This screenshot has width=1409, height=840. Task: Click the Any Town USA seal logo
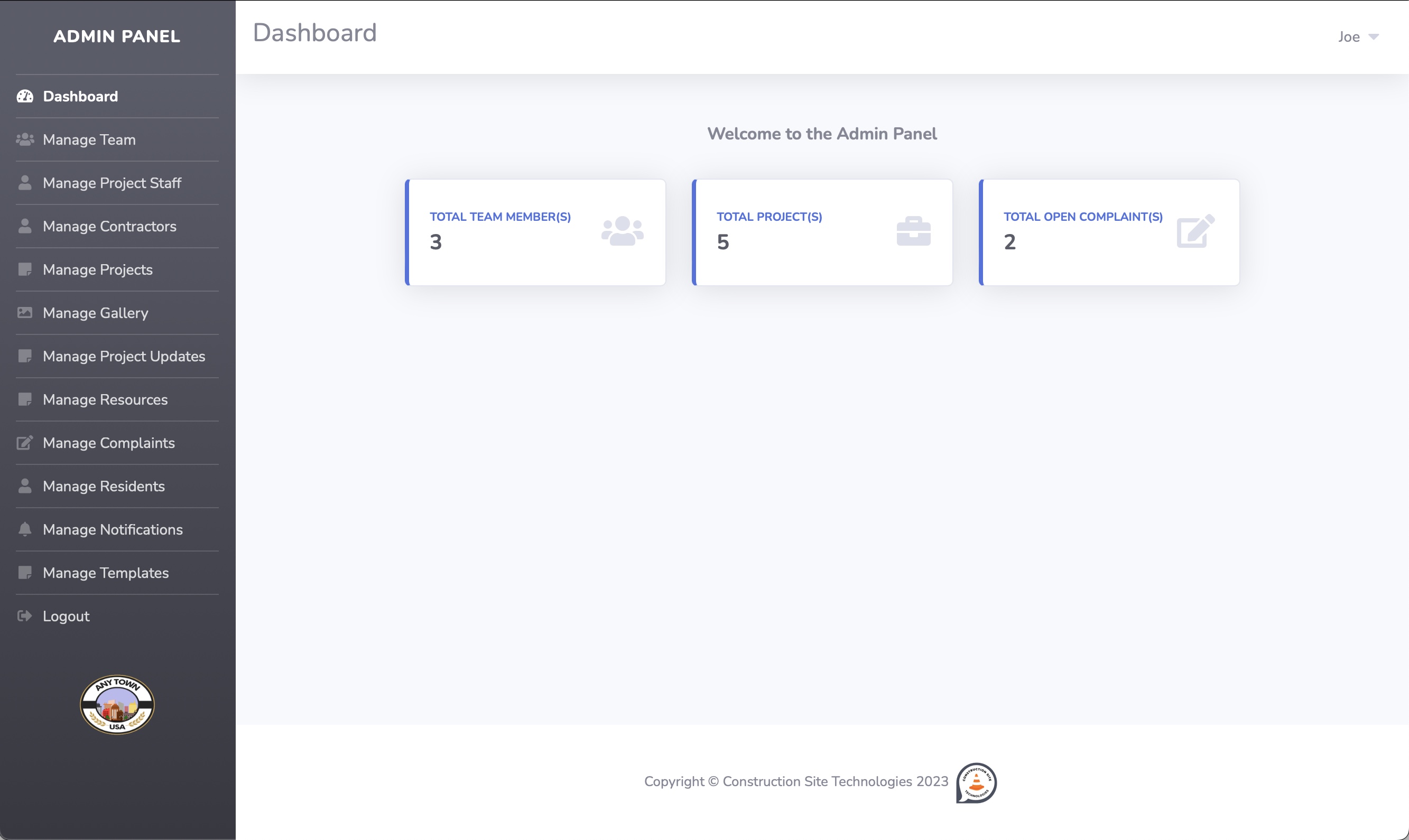(x=117, y=705)
